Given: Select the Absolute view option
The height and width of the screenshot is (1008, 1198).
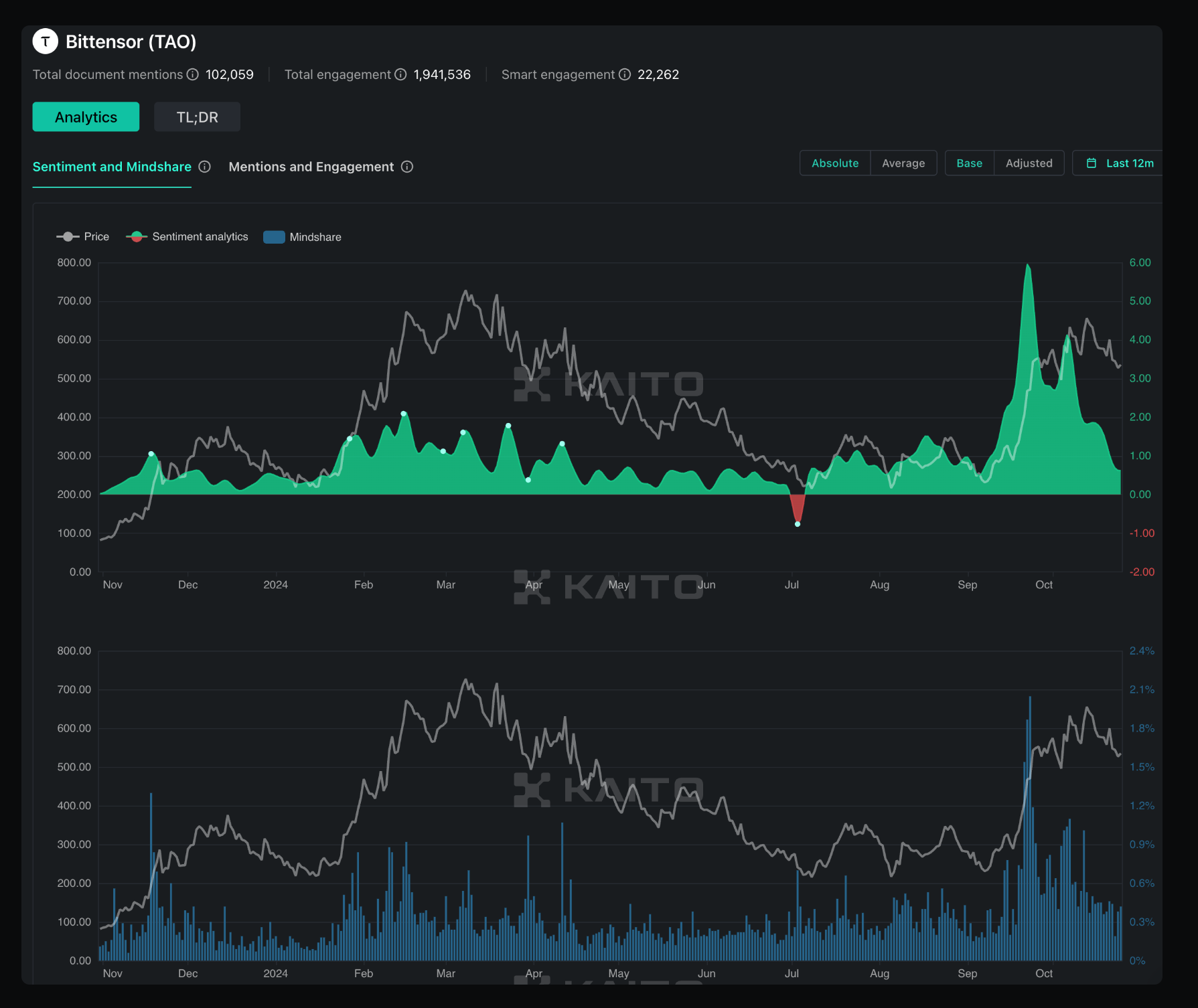Looking at the screenshot, I should pyautogui.click(x=835, y=163).
